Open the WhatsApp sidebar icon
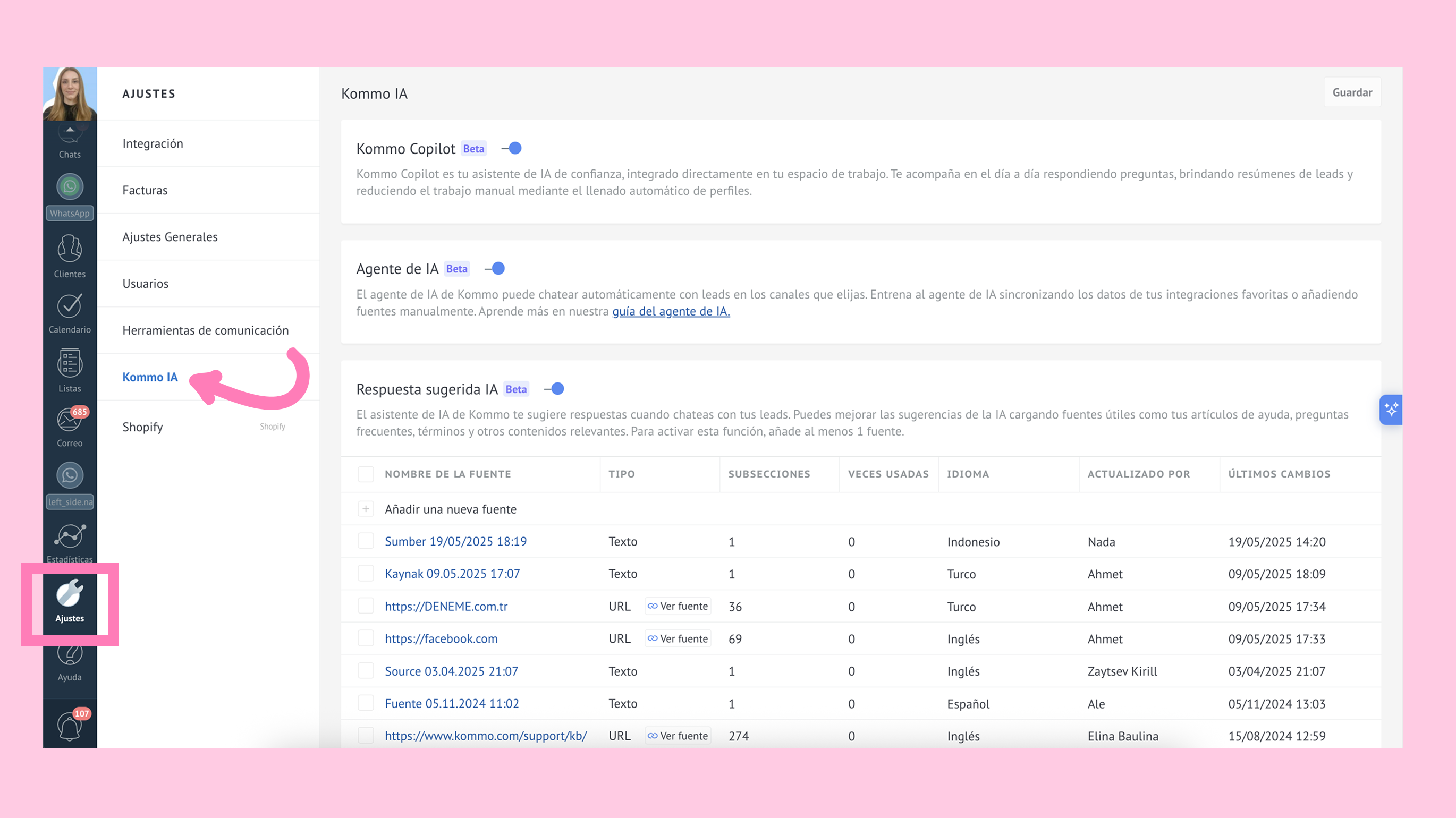This screenshot has height=818, width=1456. coord(70,187)
